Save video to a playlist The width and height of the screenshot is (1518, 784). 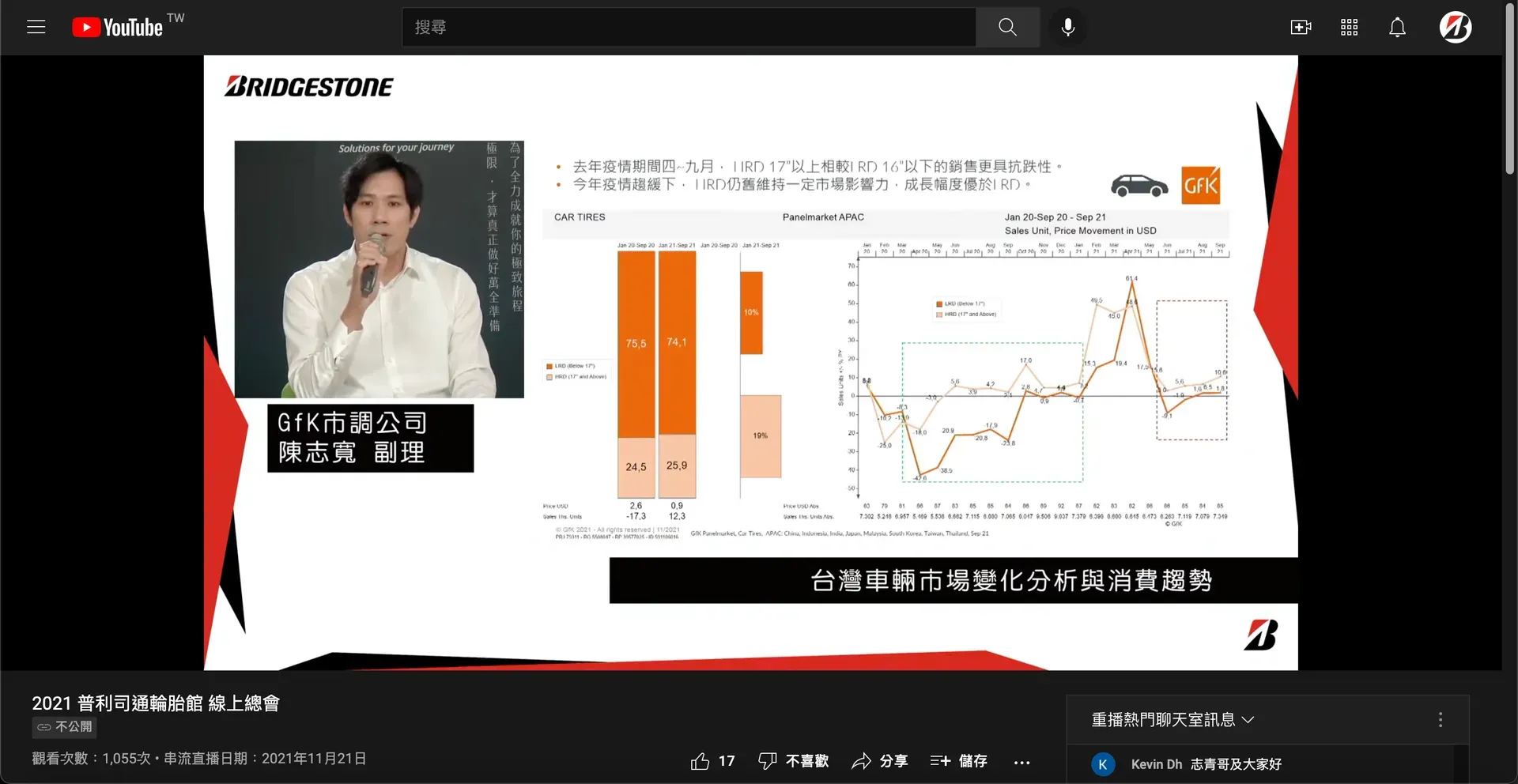click(x=958, y=761)
